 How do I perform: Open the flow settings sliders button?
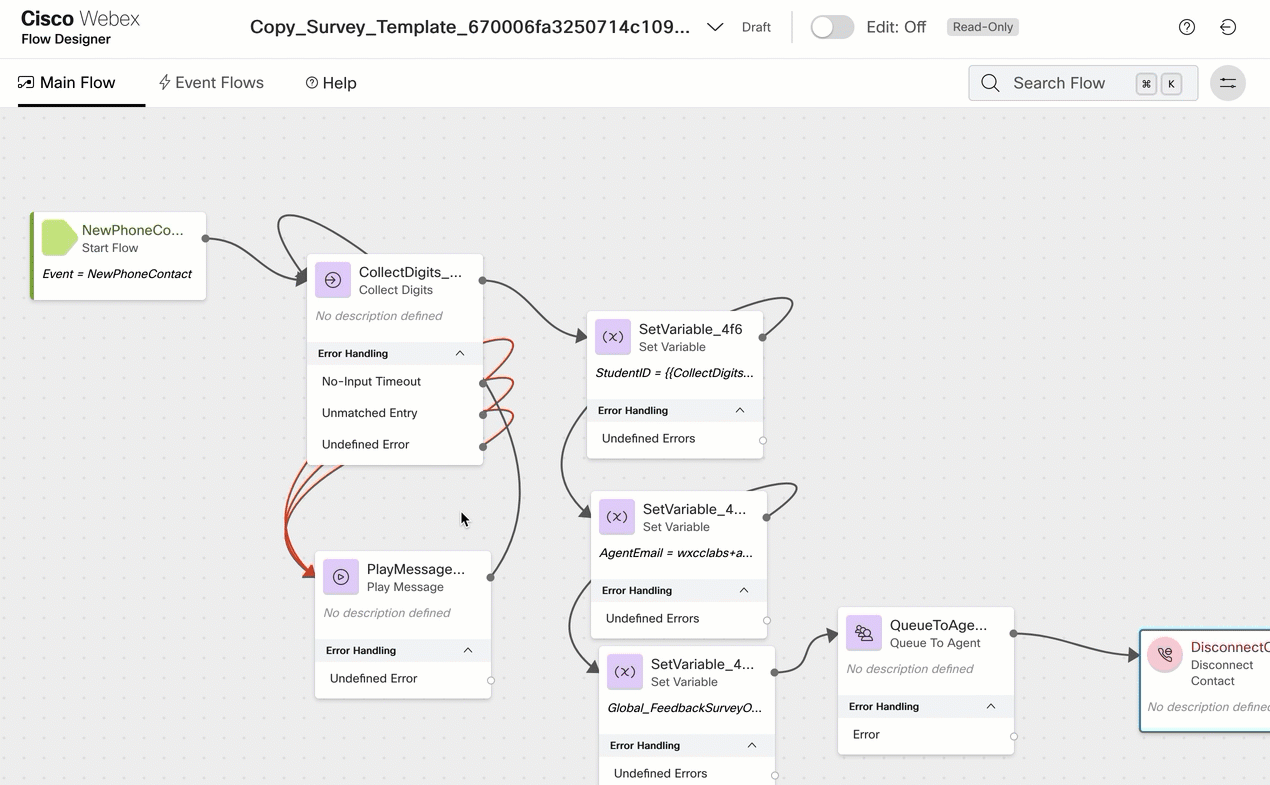[x=1228, y=83]
